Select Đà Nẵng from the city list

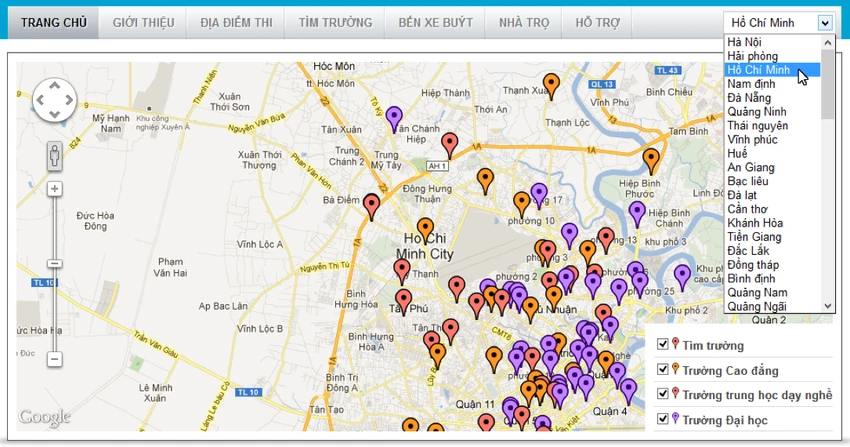coord(773,98)
